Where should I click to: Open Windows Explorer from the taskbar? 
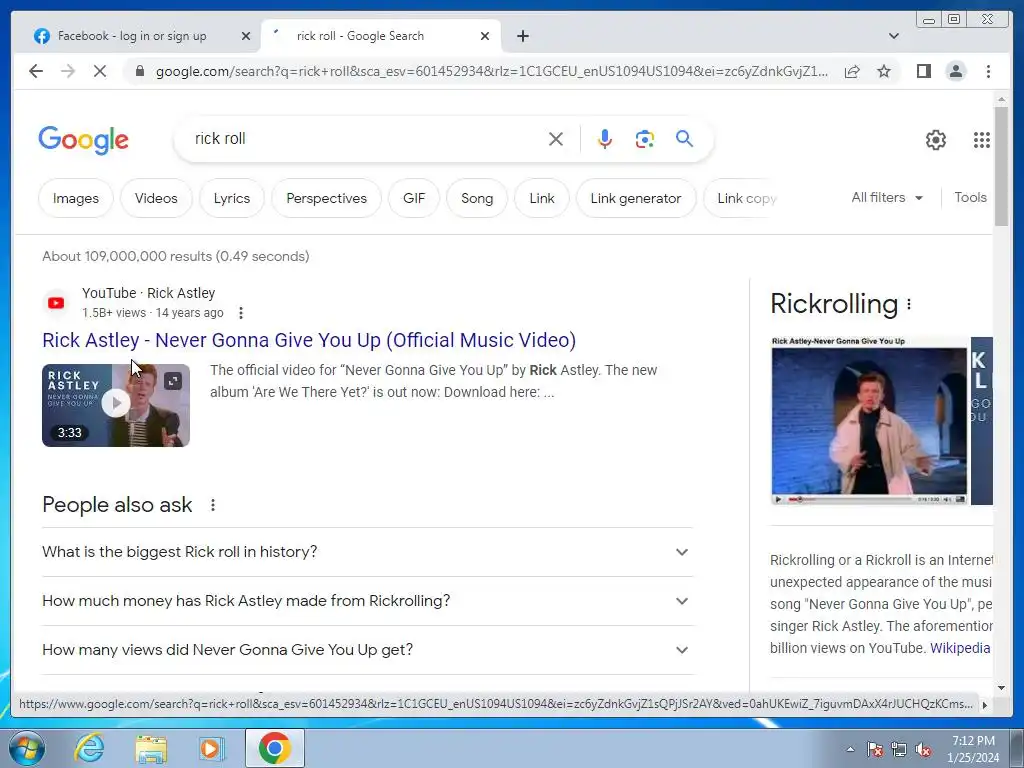click(151, 748)
